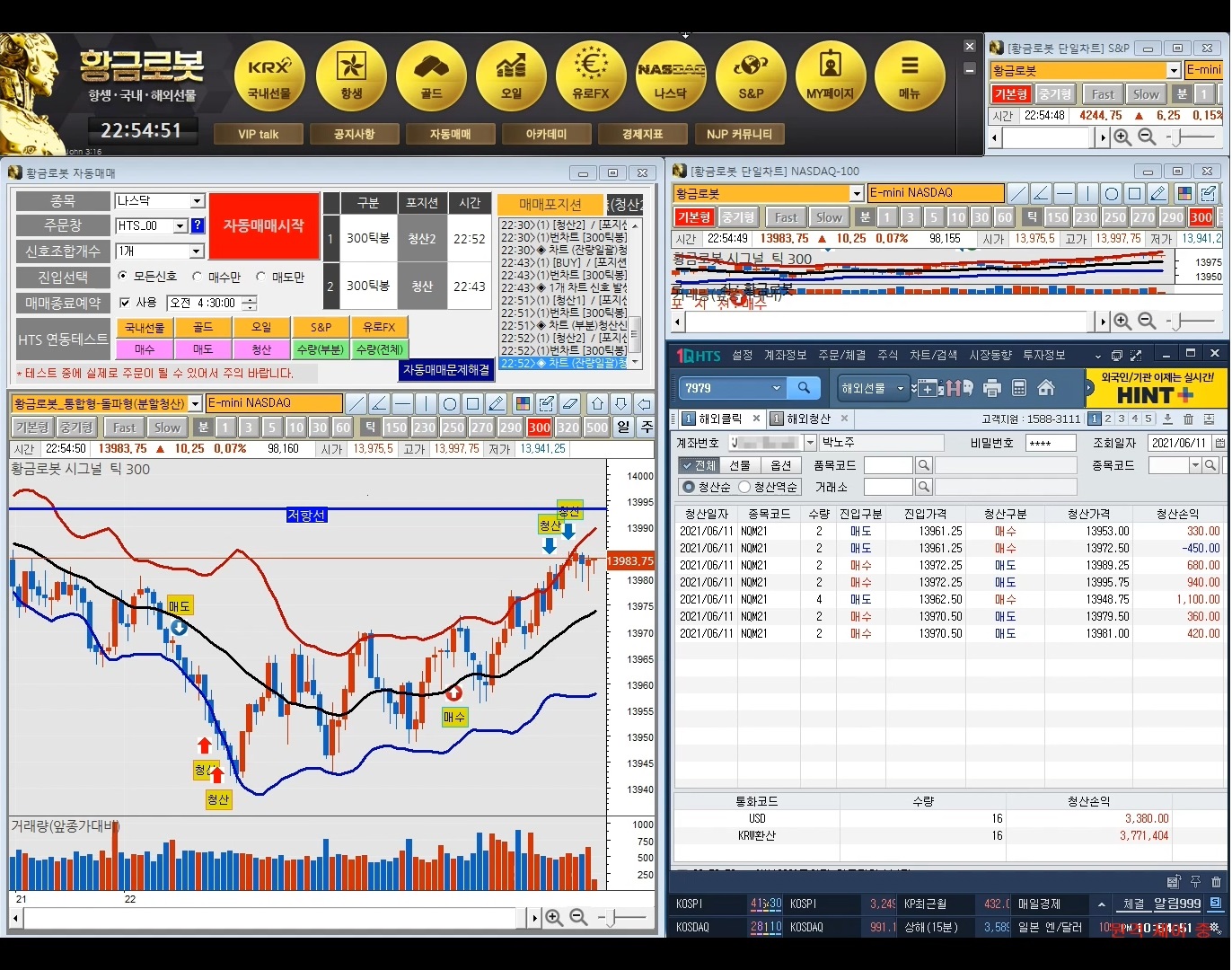Select angle line tool in main chart
This screenshot has height=970, width=1232.
(380, 404)
